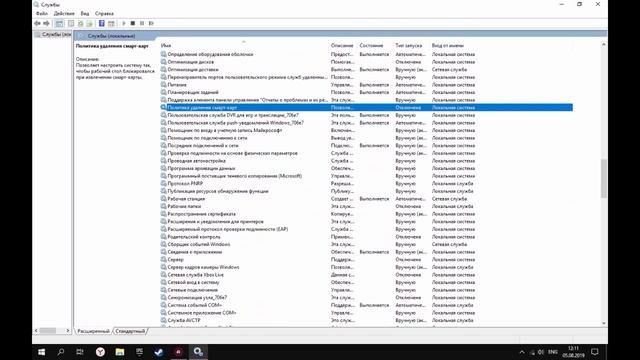Switch to the Расширенный tab
The height and width of the screenshot is (360, 640).
pos(93,331)
